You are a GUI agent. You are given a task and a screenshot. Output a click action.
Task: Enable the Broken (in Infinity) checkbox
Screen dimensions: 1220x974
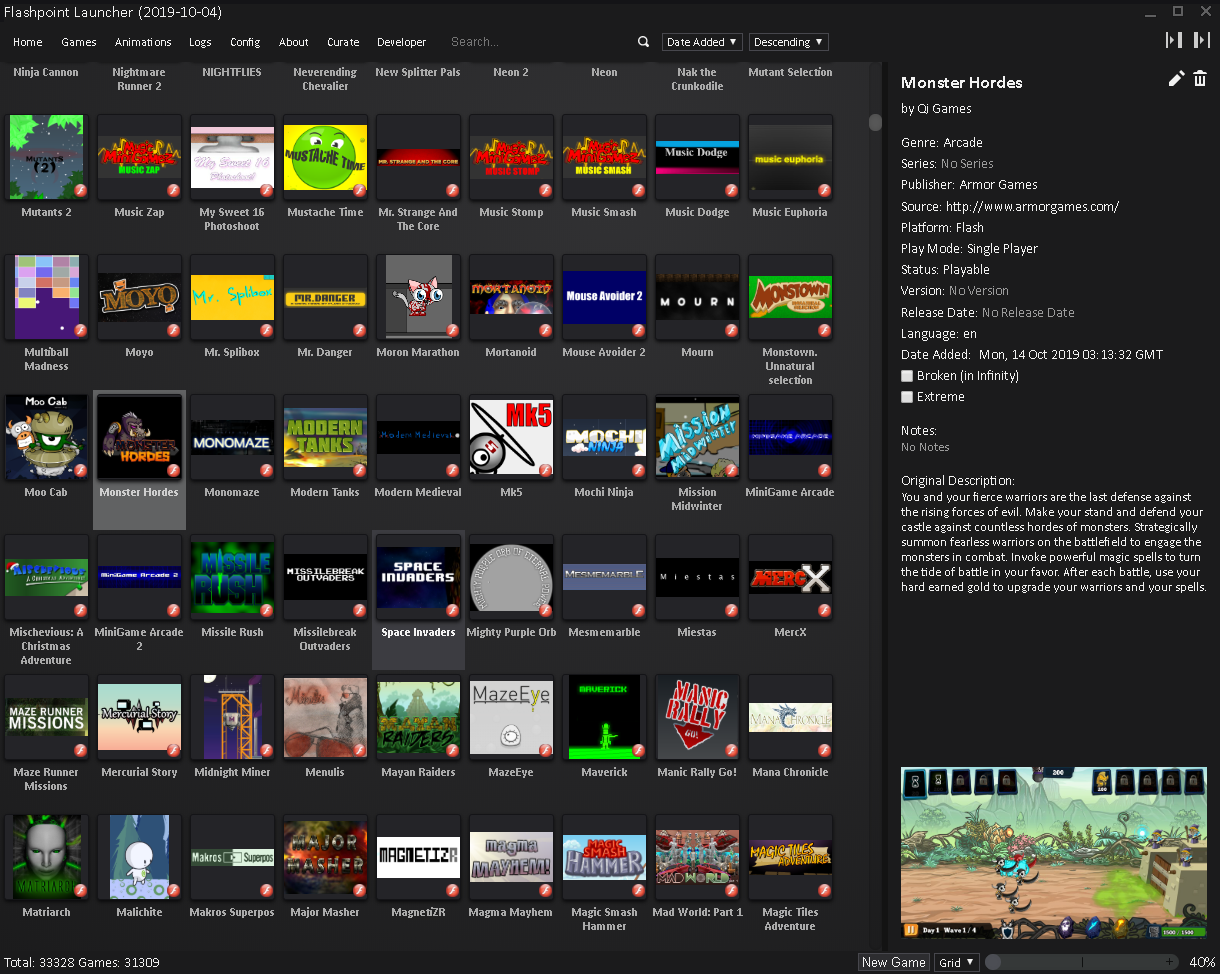pyautogui.click(x=907, y=376)
